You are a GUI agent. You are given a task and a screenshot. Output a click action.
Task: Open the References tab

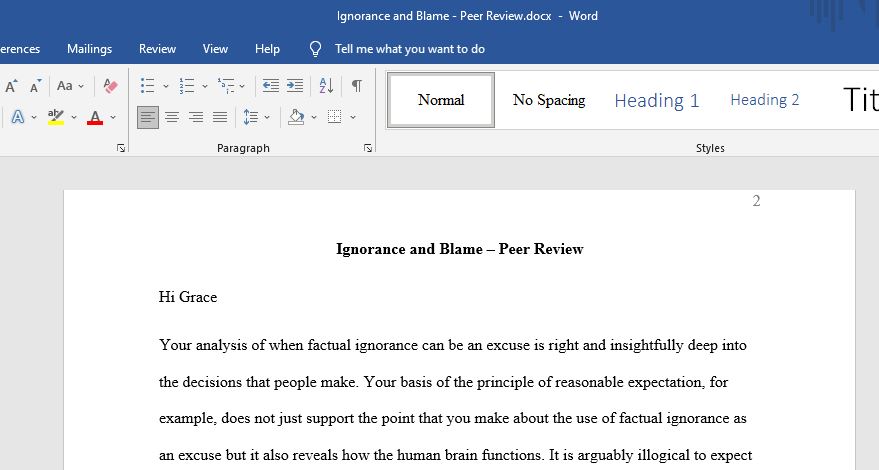click(20, 49)
